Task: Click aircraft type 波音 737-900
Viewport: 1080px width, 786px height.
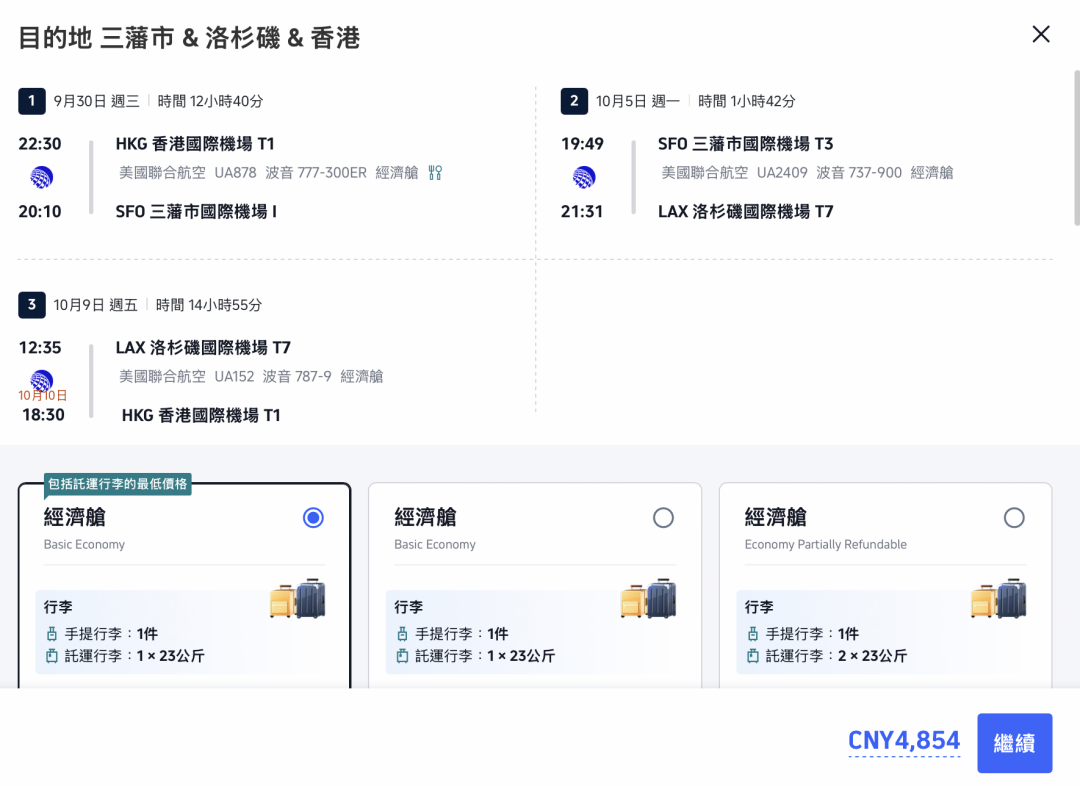Action: 859,173
